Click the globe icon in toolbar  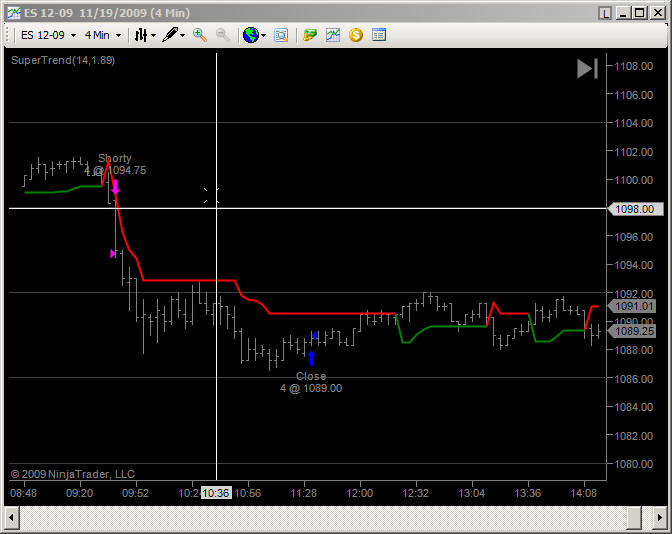click(251, 35)
